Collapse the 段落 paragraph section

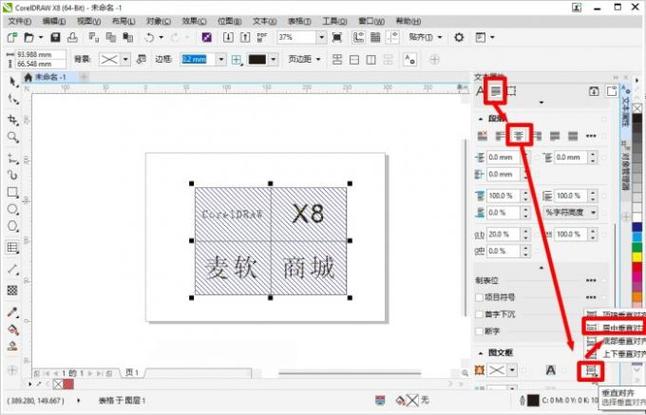click(480, 119)
